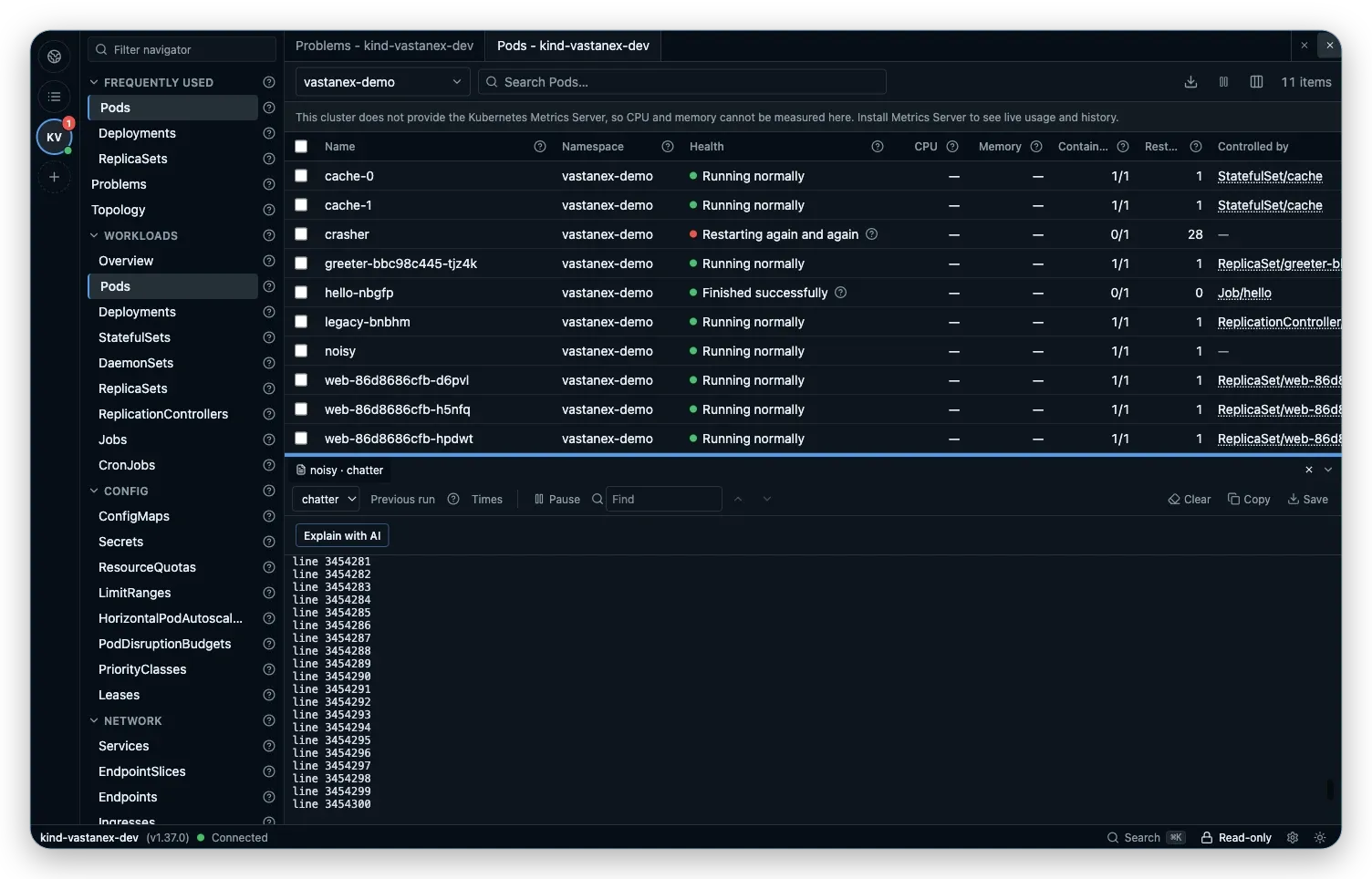The width and height of the screenshot is (1372, 879).
Task: Focus the Filter navigator field
Action: (182, 49)
